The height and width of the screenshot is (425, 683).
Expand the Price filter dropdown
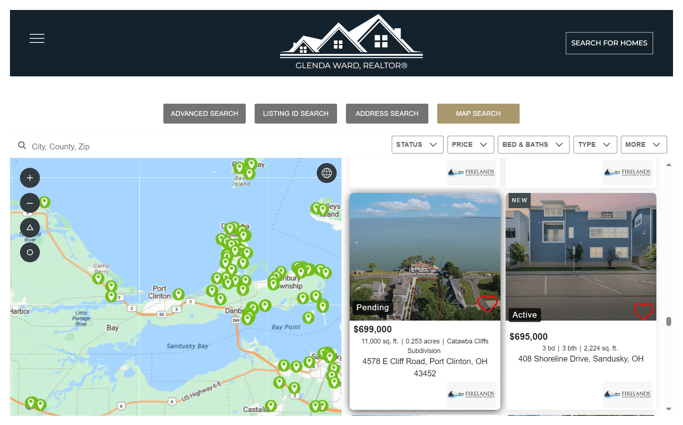(x=470, y=145)
